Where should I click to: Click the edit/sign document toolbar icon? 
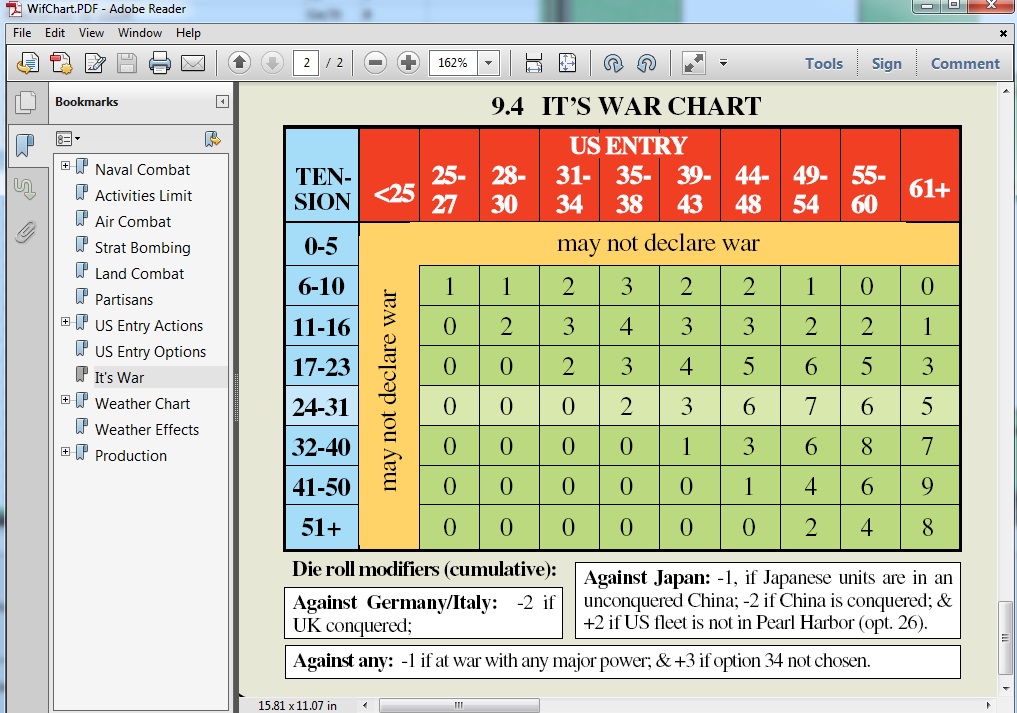(x=95, y=63)
